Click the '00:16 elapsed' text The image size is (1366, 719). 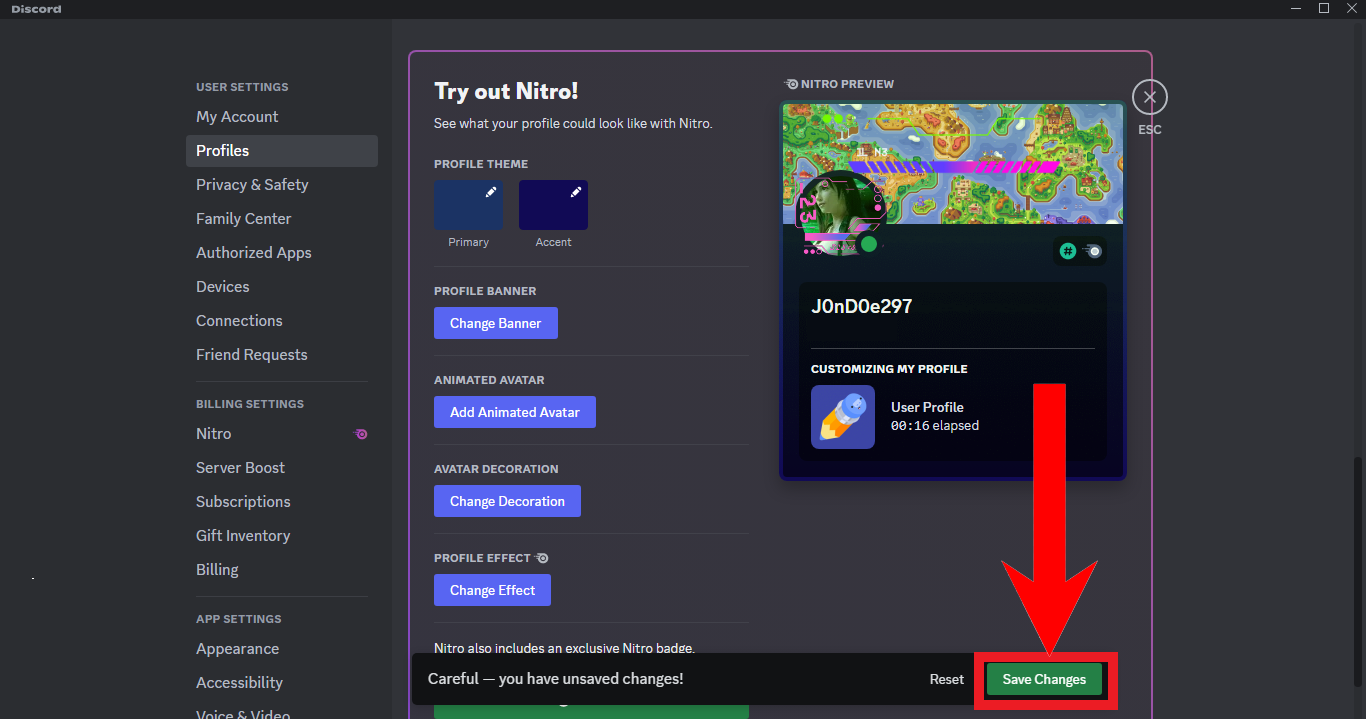click(x=935, y=425)
